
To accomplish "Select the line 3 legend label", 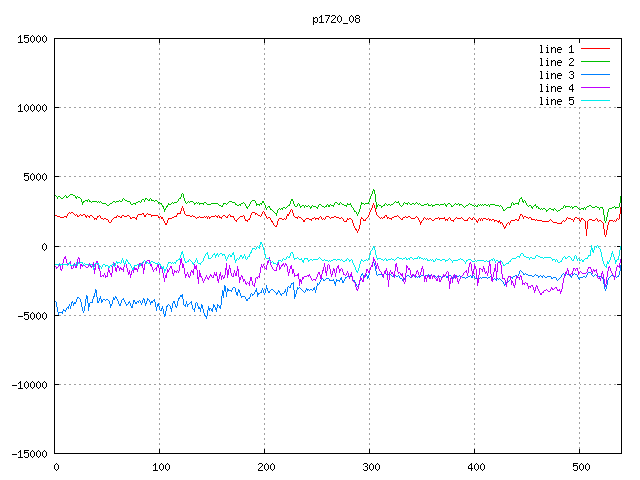I will 557,75.
